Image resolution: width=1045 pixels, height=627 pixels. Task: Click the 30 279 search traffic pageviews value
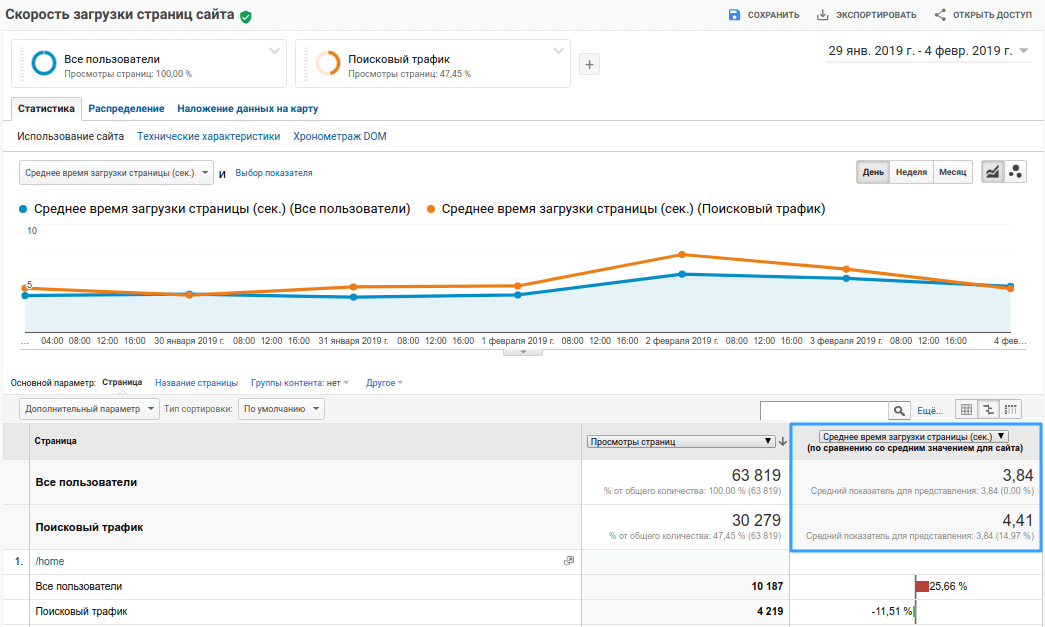coord(756,520)
